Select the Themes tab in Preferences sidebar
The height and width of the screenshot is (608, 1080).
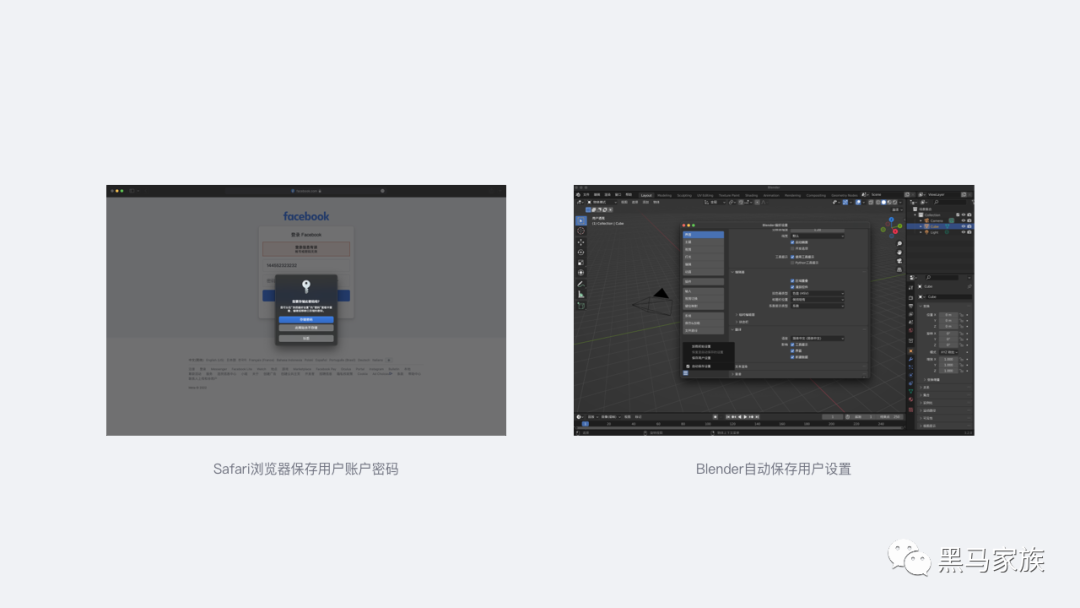click(703, 242)
